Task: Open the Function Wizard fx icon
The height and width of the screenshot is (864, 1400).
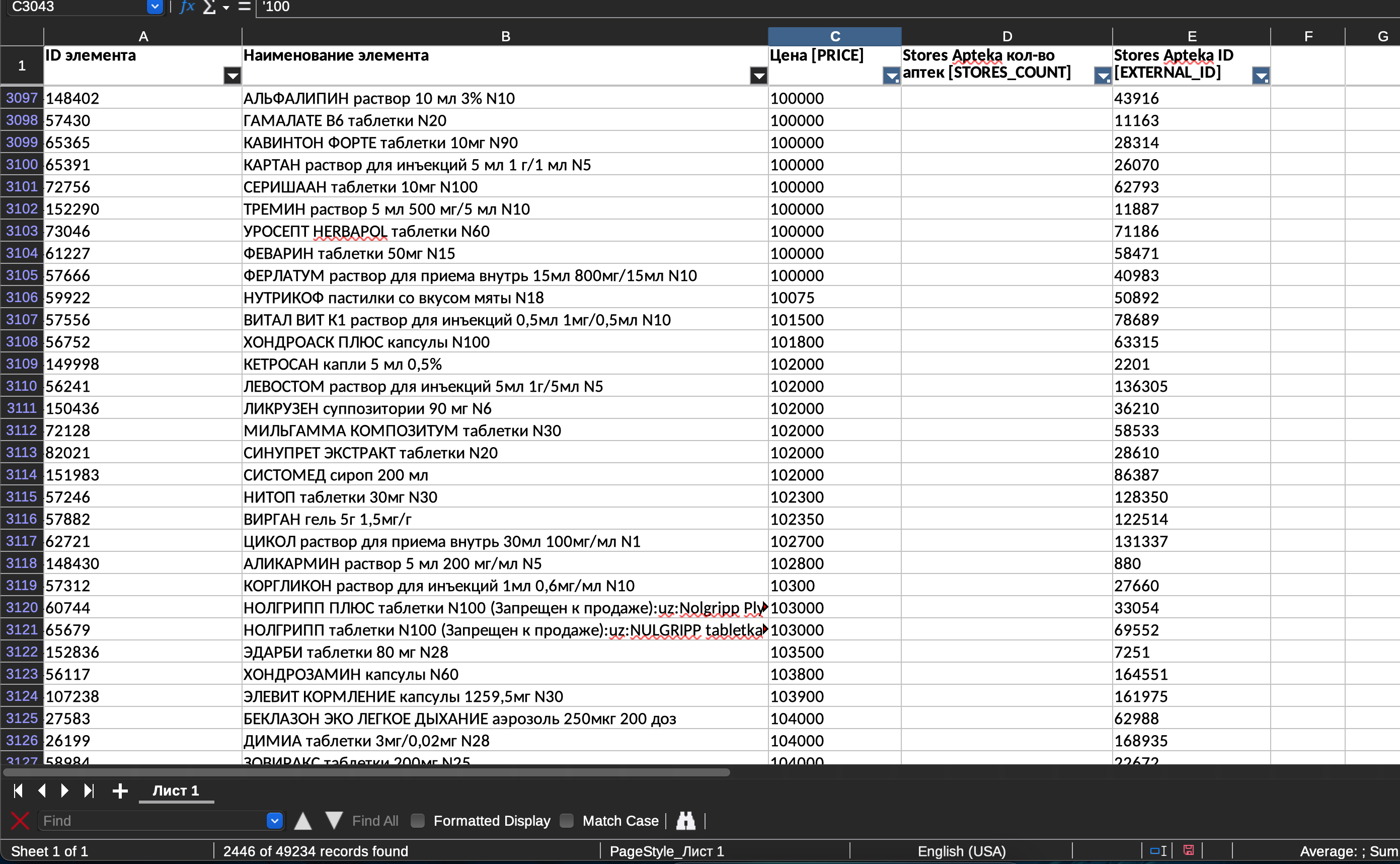Action: coord(187,7)
